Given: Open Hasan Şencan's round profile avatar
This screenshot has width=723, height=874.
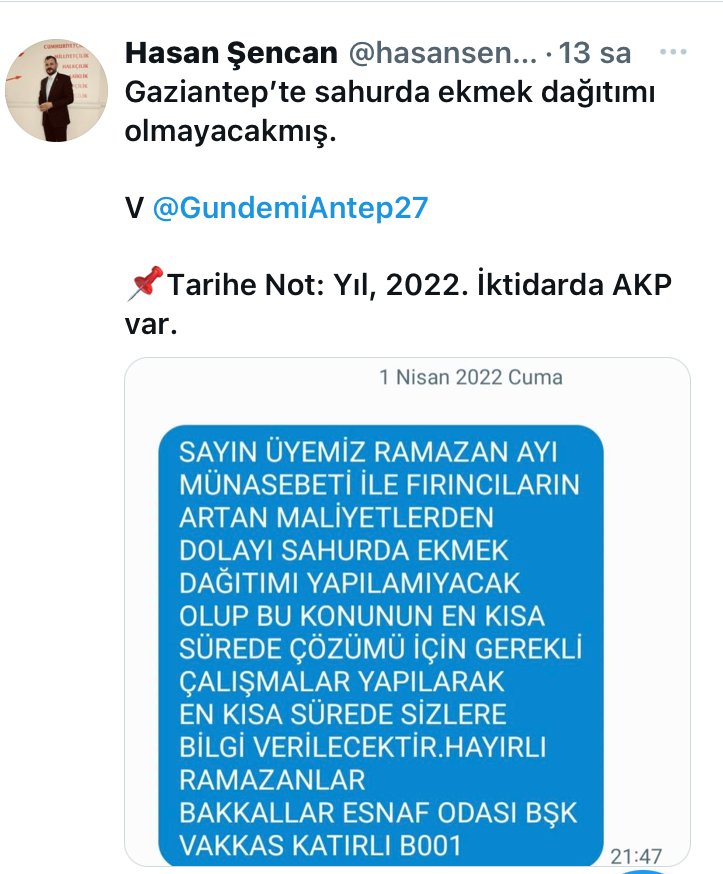Looking at the screenshot, I should coord(56,90).
